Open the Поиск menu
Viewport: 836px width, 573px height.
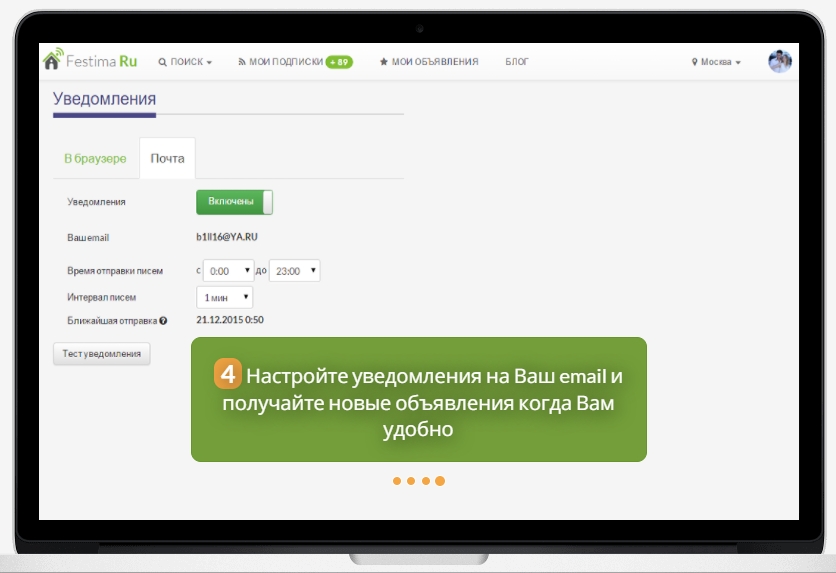click(x=186, y=62)
